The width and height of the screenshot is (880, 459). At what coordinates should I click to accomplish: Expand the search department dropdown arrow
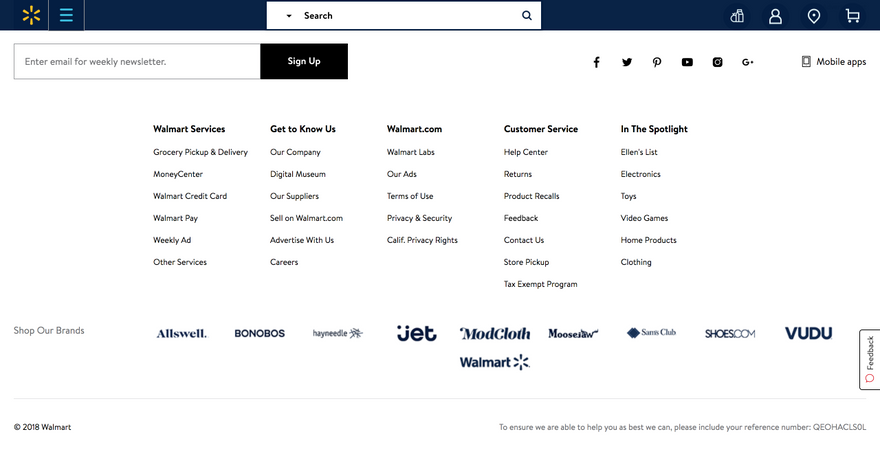(x=289, y=16)
